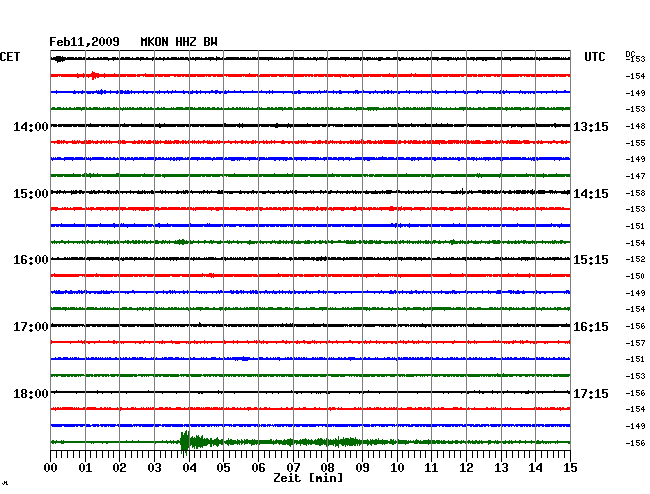Select minute tick label 01
Screen dimensions: 650x494
point(85,467)
